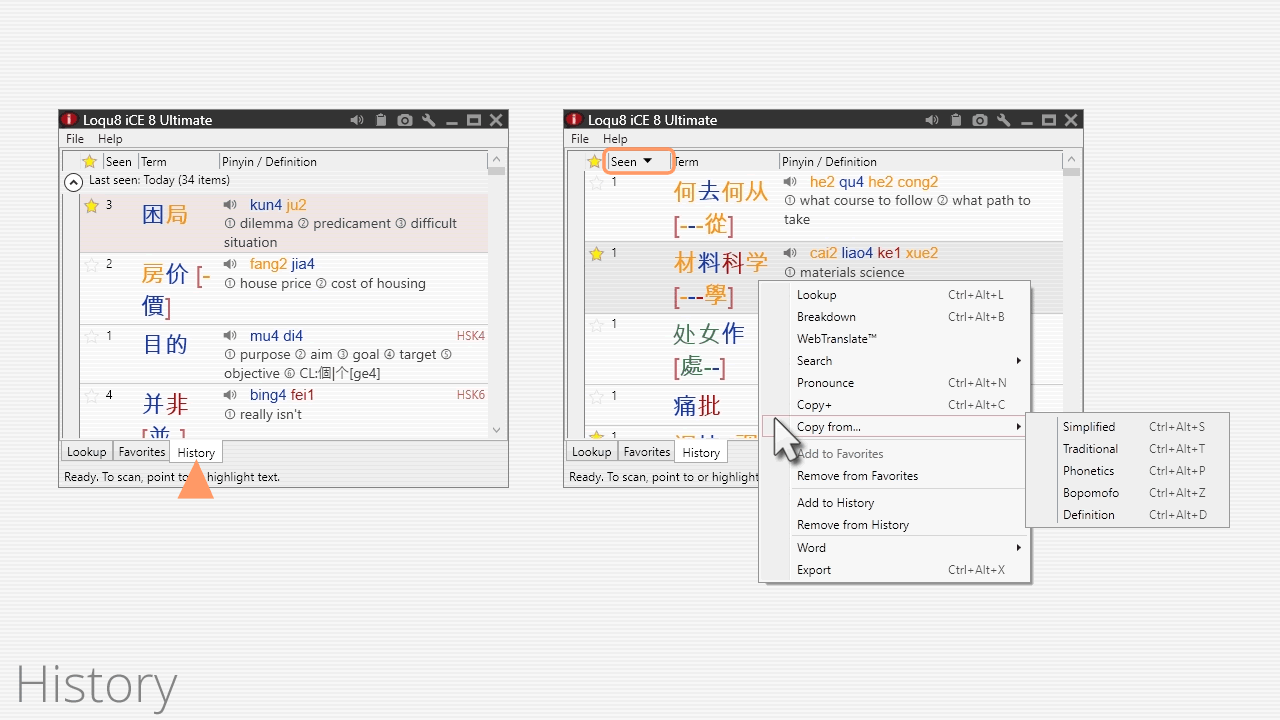The width and height of the screenshot is (1280, 720).
Task: Choose Breakdown from the context menu
Action: pos(826,317)
